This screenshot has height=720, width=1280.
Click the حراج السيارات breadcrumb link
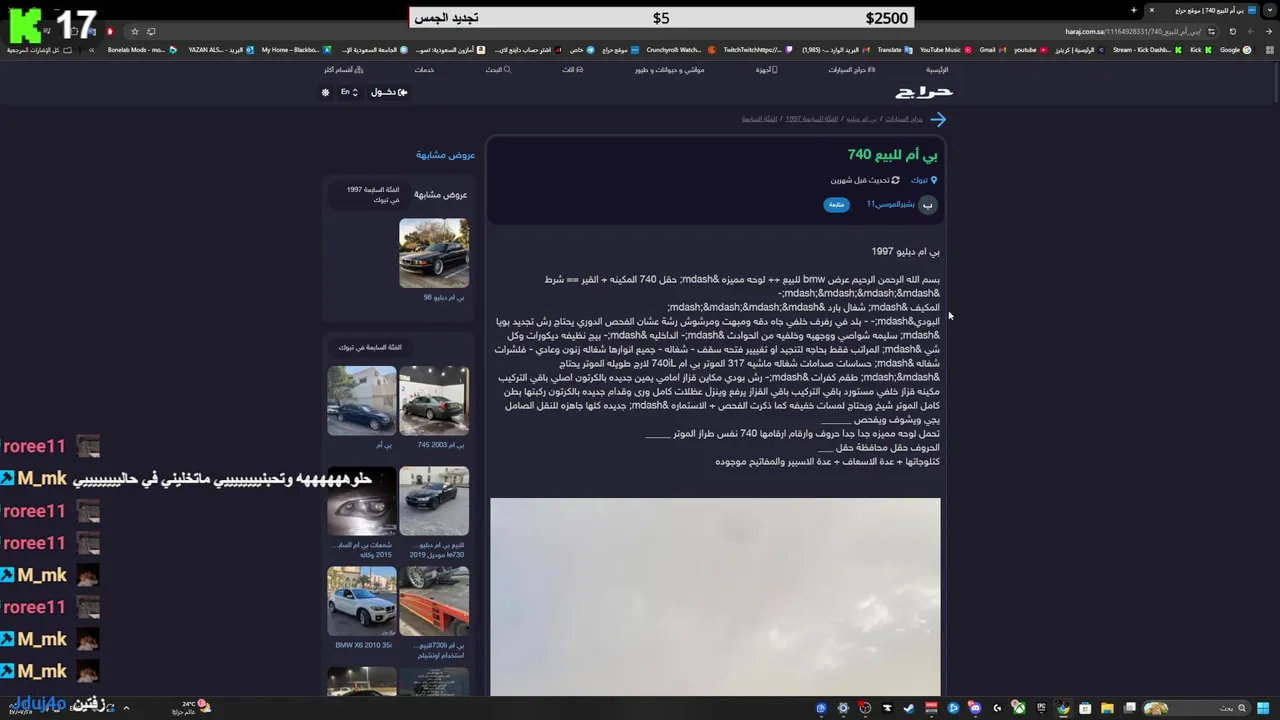pos(904,119)
